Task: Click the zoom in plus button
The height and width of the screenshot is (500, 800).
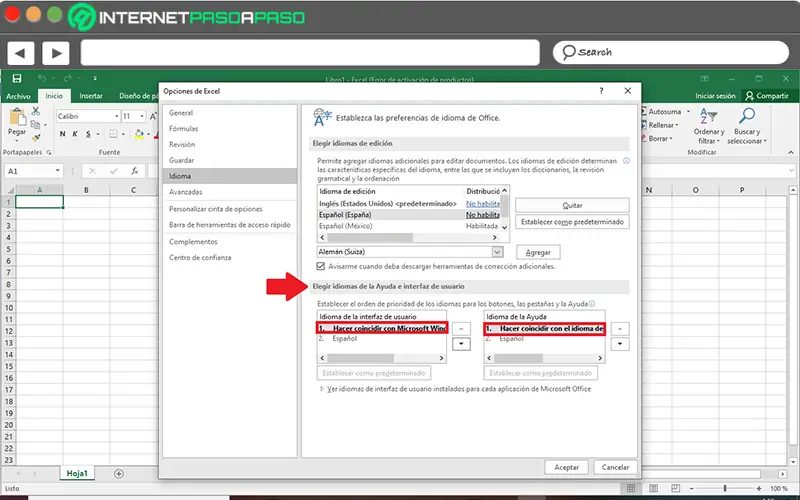Action: [x=759, y=488]
